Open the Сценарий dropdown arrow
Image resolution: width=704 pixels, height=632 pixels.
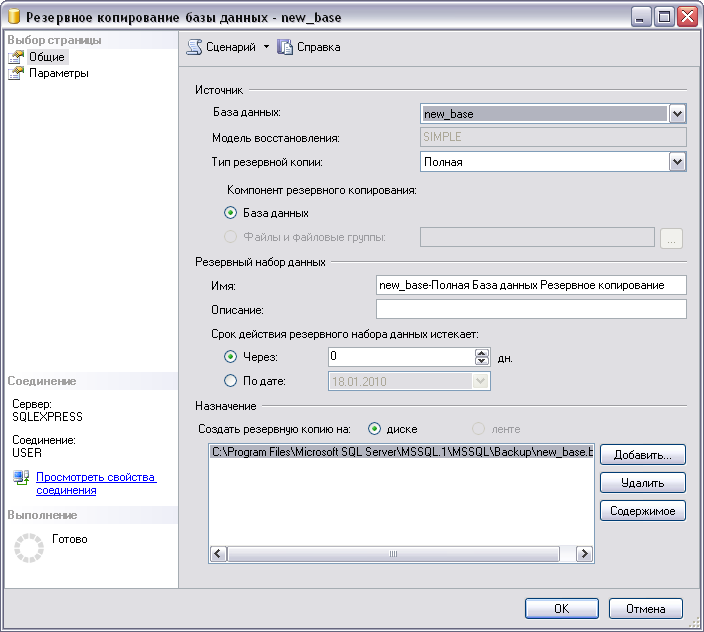(x=266, y=47)
